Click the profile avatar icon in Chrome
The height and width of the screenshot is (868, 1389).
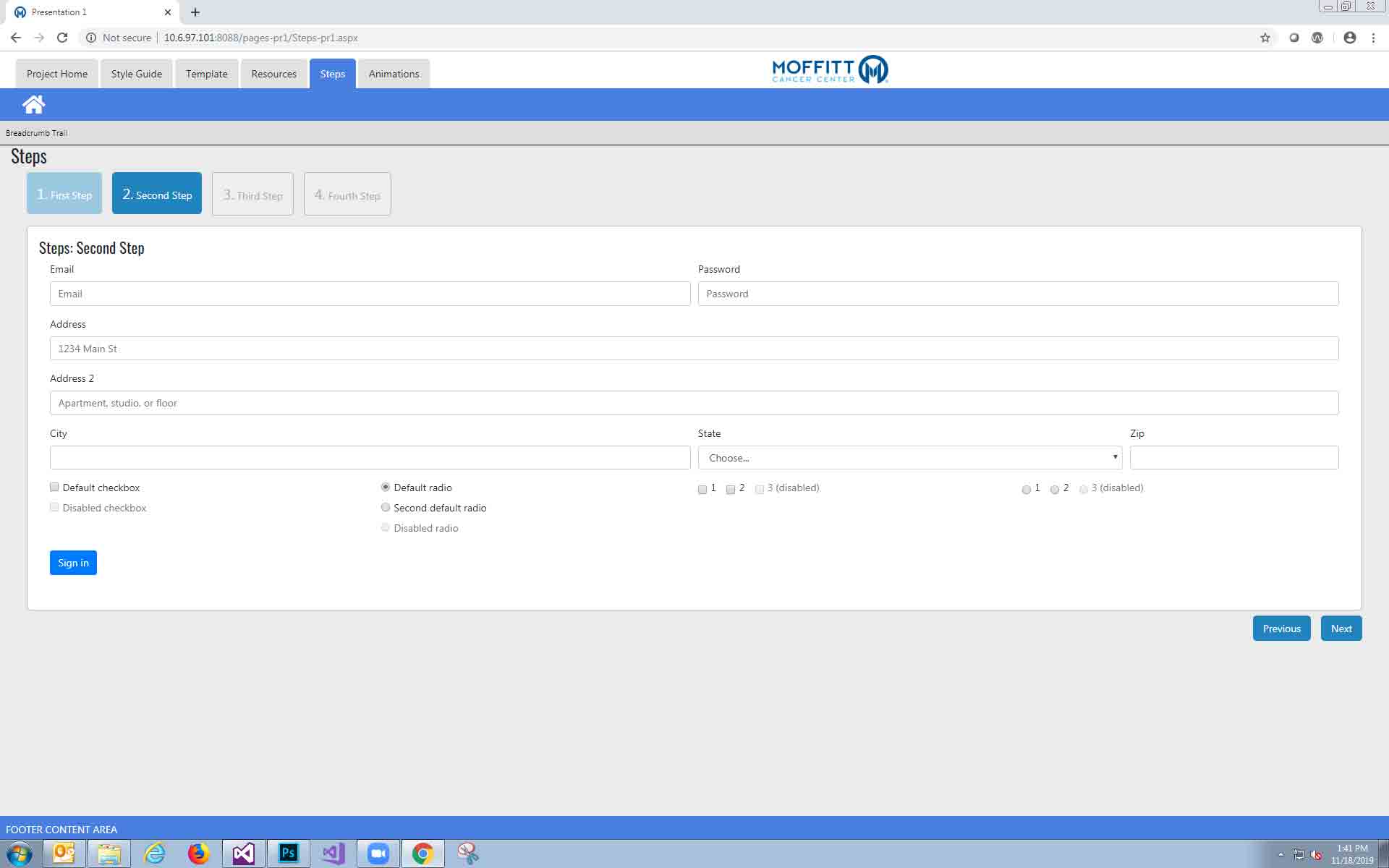[x=1349, y=38]
